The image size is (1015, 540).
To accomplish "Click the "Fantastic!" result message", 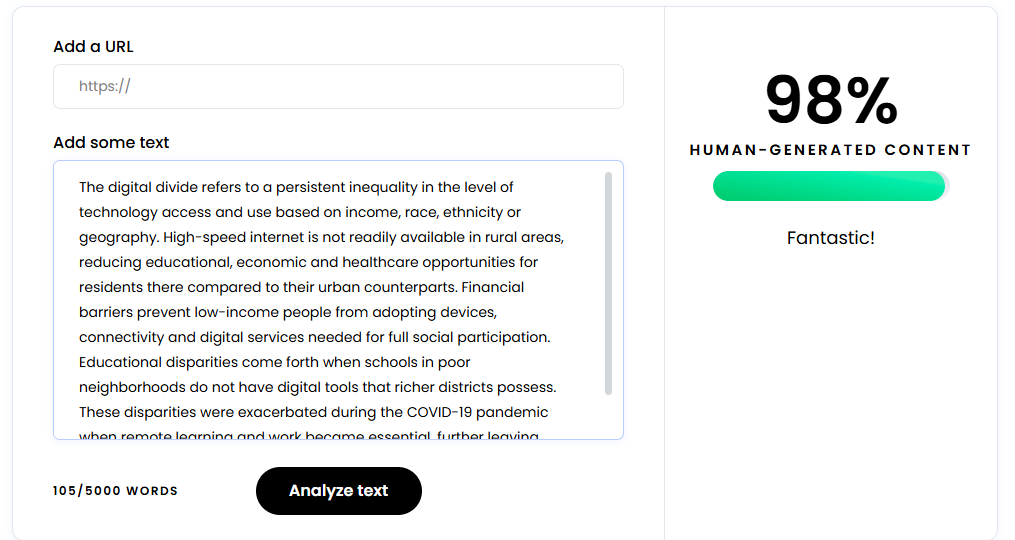I will tap(830, 238).
